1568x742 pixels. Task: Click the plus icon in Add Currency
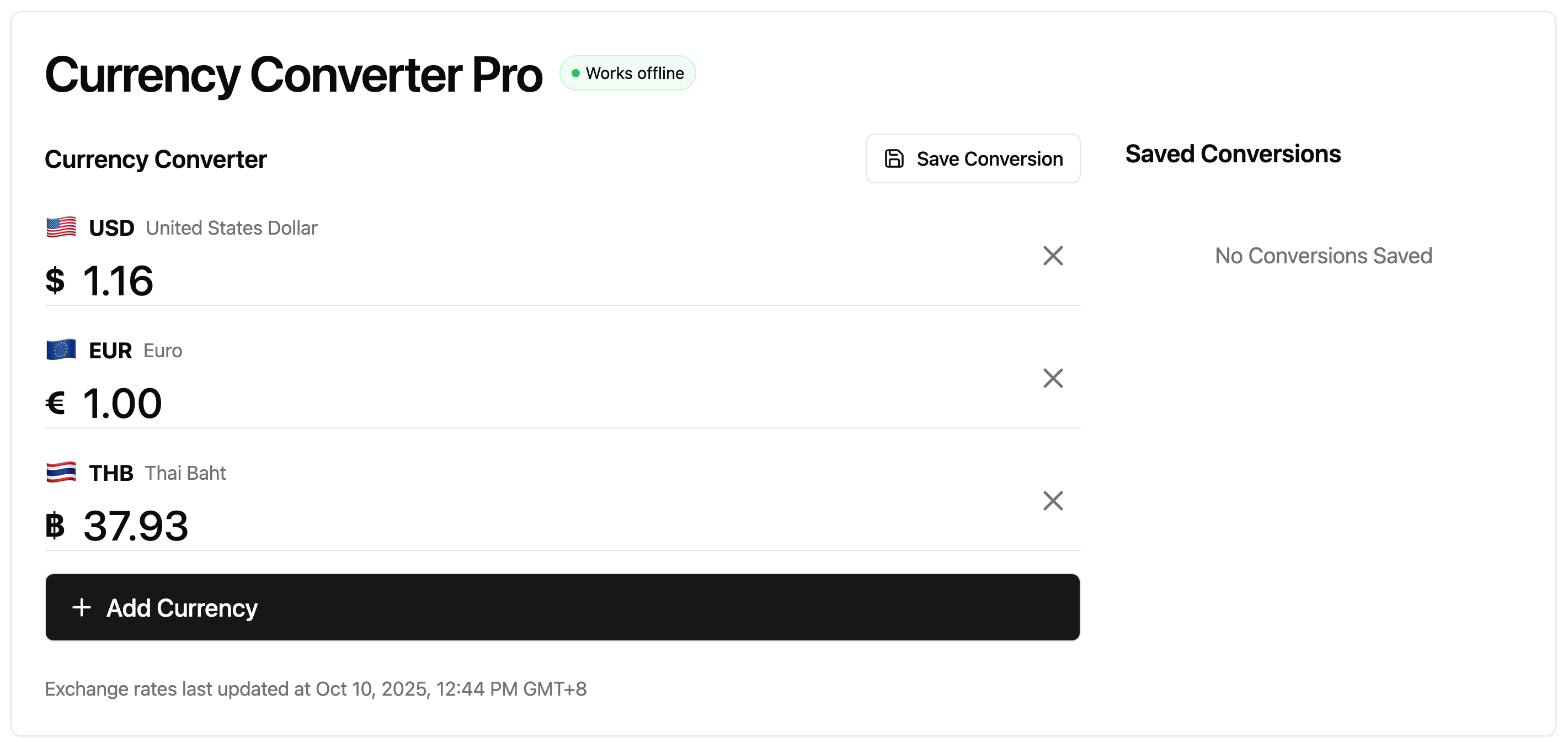pos(82,607)
